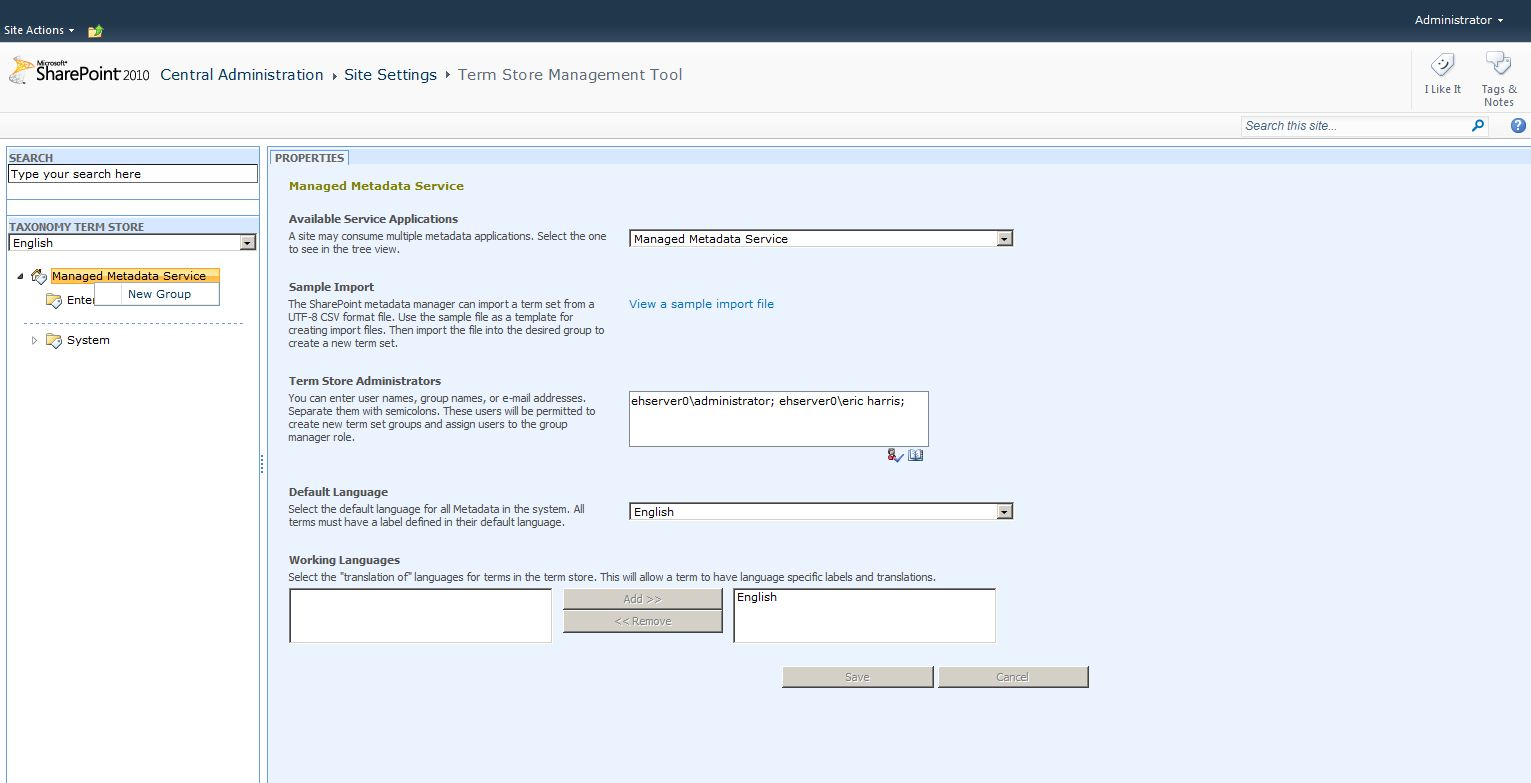Open View a sample import file
The height and width of the screenshot is (783, 1531).
pos(701,304)
